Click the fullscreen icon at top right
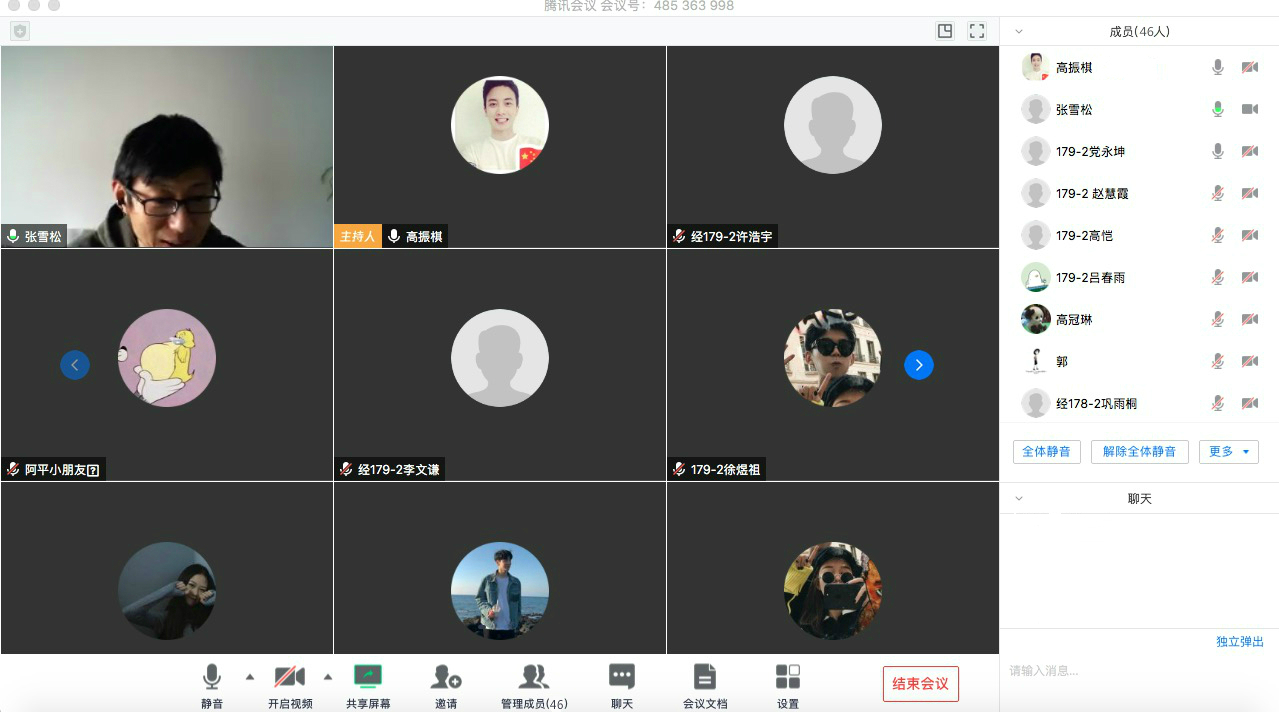 977,31
